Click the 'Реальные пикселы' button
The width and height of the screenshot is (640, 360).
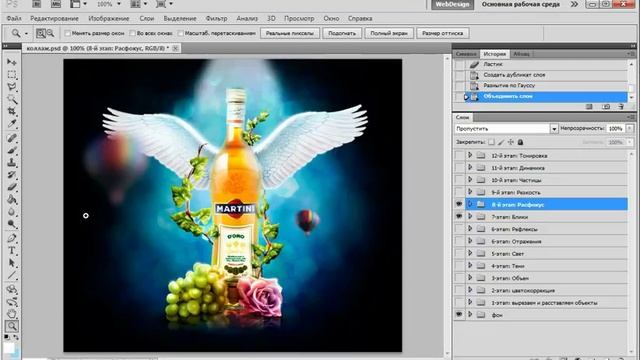point(290,33)
